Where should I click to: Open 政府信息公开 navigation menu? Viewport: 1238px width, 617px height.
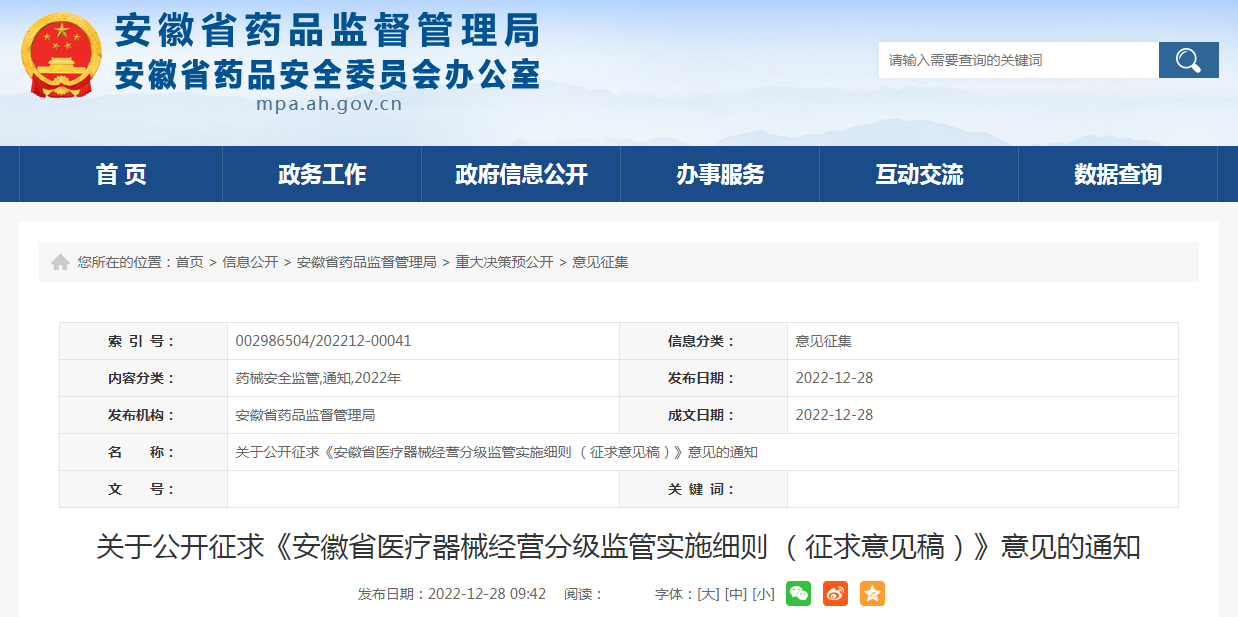pyautogui.click(x=521, y=174)
